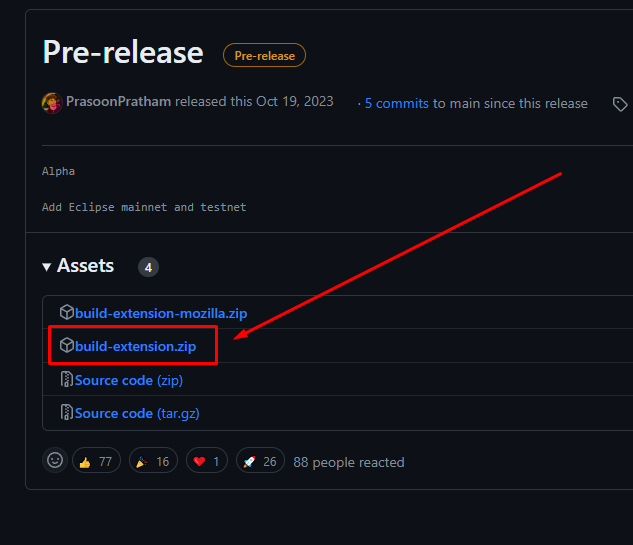Click the file icon beside Source code (tar.gz)

(67, 412)
